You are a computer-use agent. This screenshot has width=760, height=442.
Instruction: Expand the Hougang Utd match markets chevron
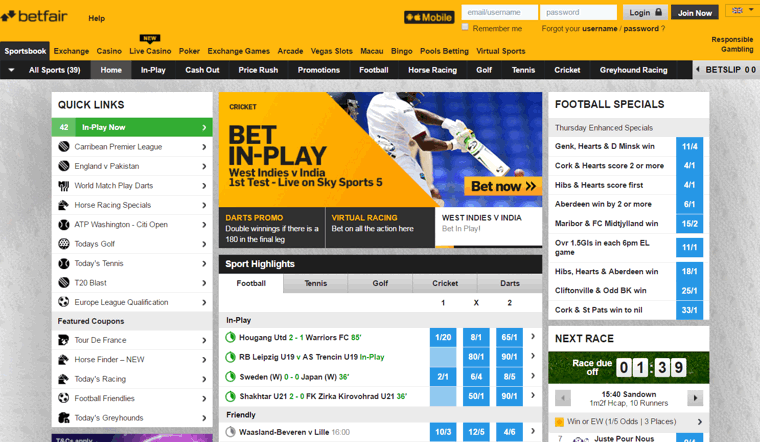[x=533, y=336]
